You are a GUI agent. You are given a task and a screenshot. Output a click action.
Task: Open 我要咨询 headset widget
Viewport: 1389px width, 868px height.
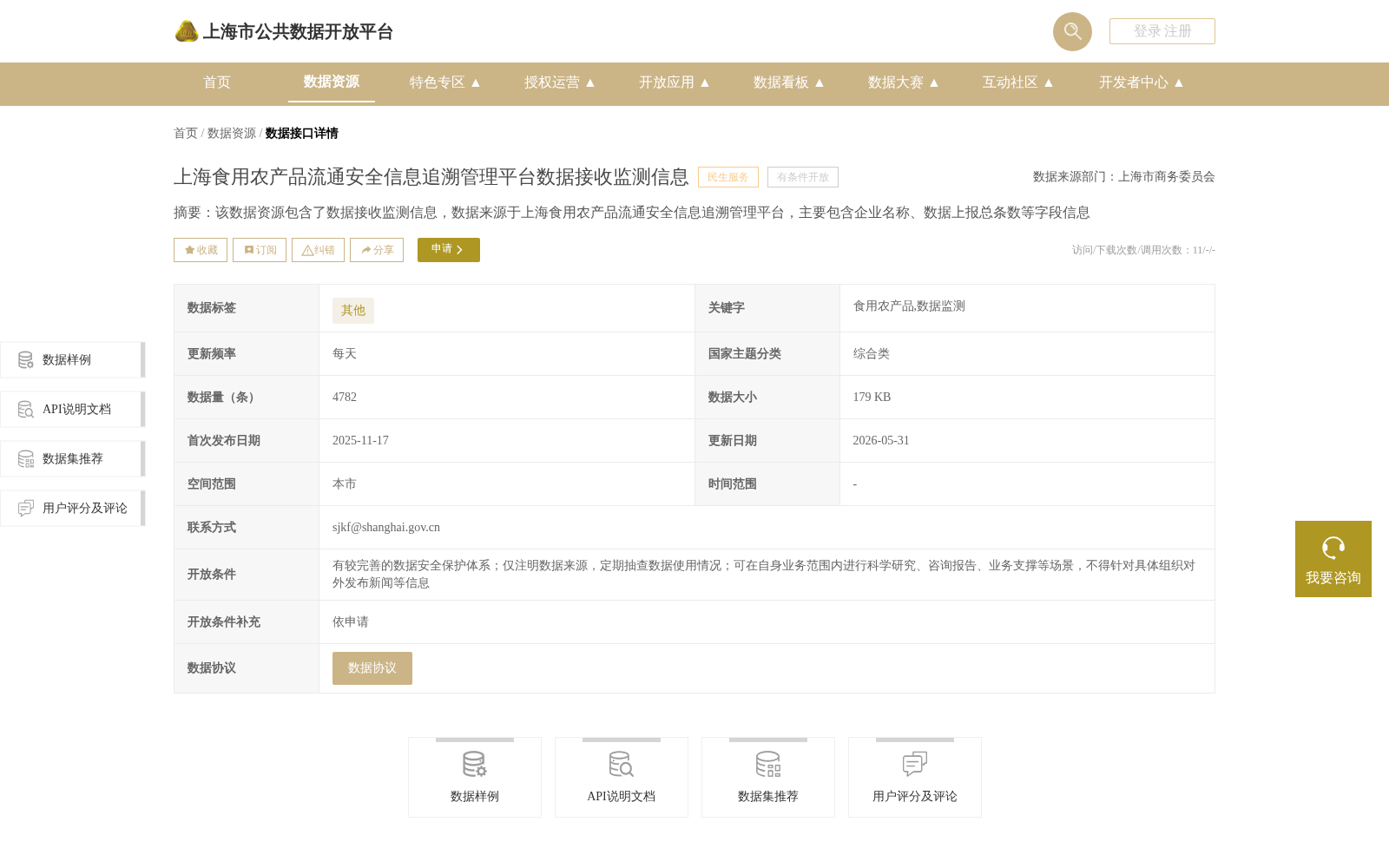1333,559
